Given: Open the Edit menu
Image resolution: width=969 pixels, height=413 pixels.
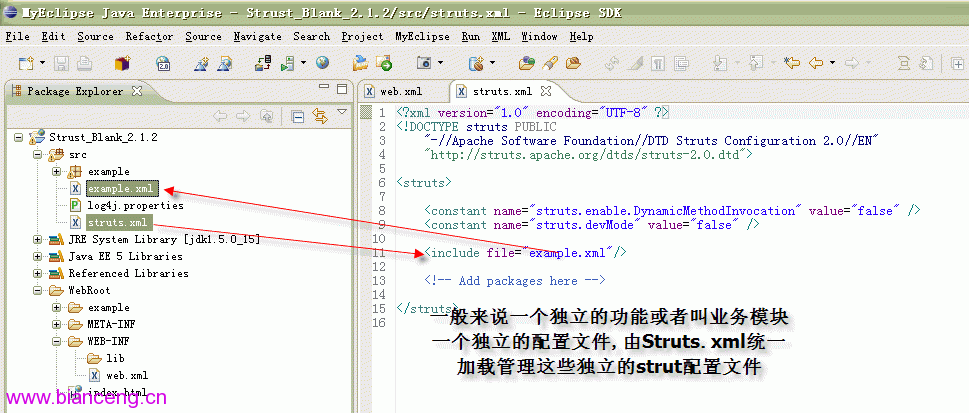Looking at the screenshot, I should click(x=53, y=36).
